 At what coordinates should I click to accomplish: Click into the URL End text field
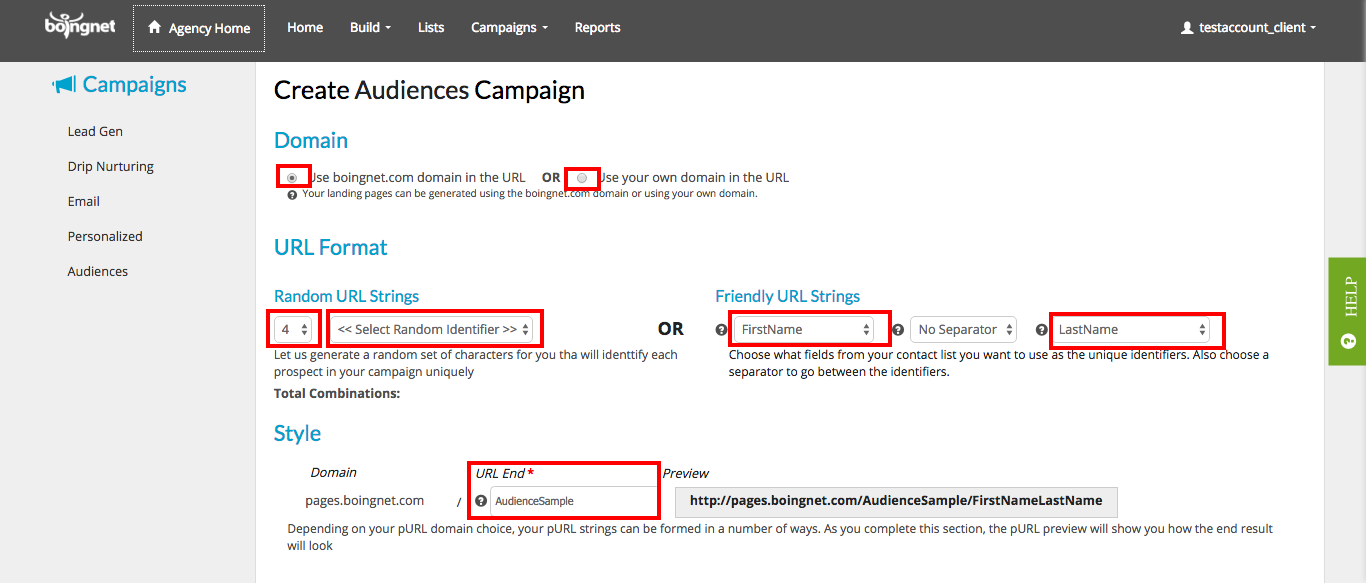[573, 501]
